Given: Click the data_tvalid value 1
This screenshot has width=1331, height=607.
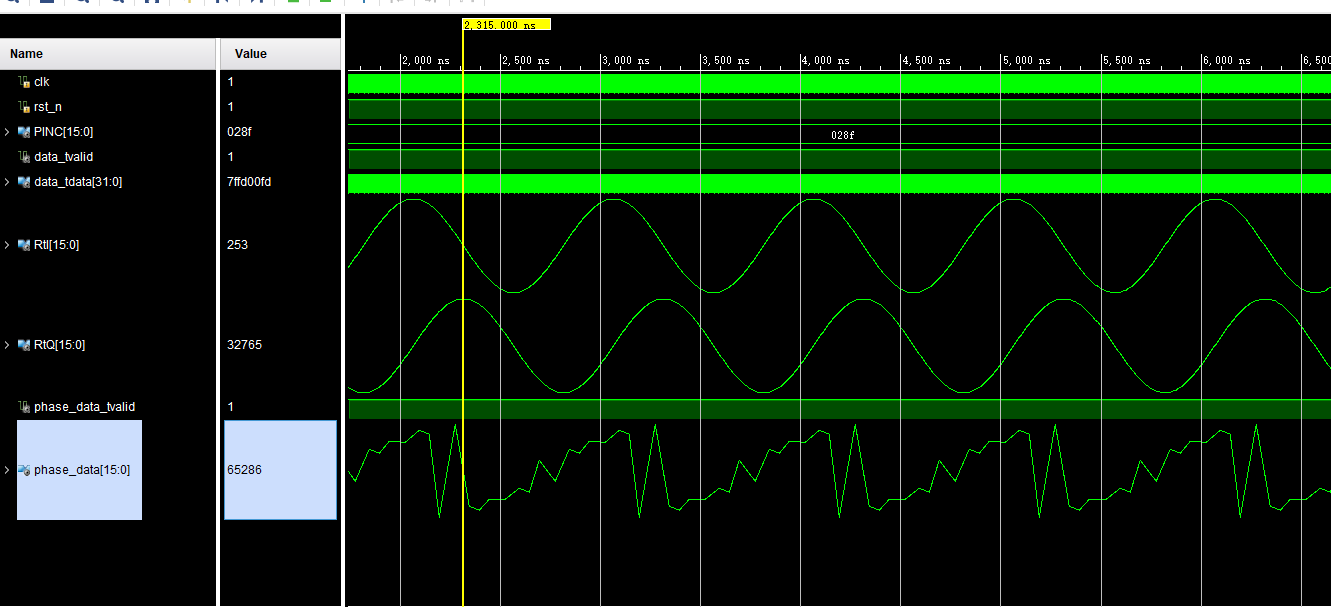Looking at the screenshot, I should point(231,157).
